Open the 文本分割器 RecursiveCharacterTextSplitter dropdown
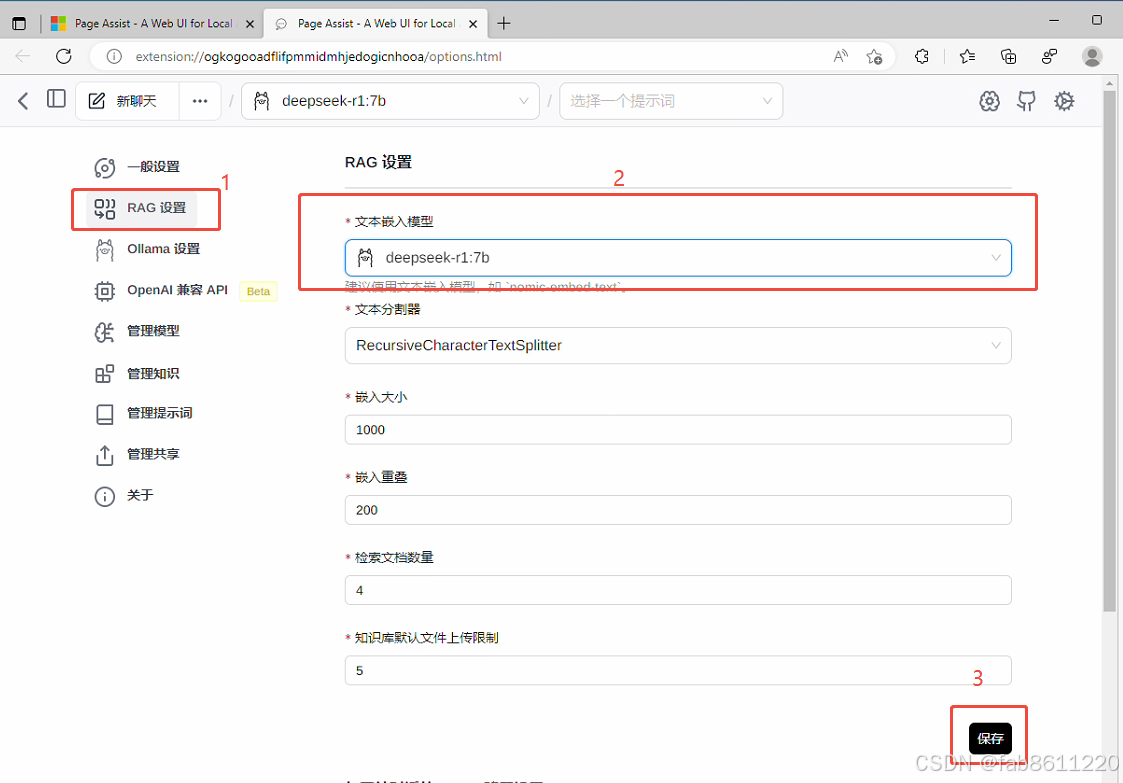 tap(678, 345)
